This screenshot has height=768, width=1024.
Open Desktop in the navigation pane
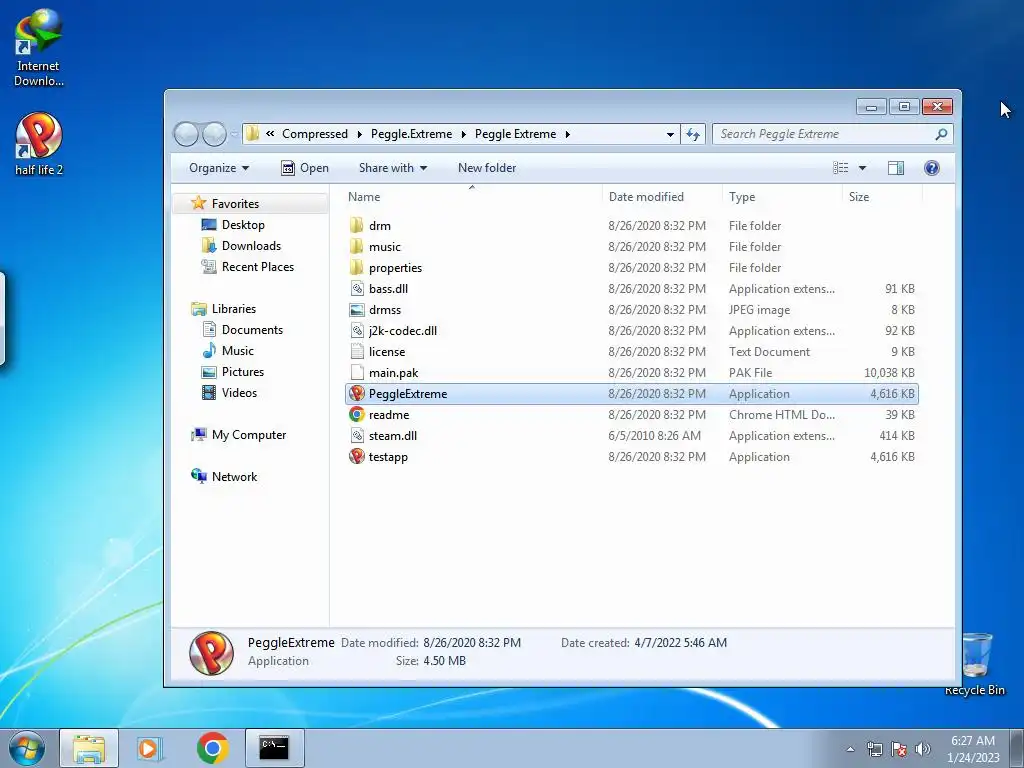coord(243,225)
